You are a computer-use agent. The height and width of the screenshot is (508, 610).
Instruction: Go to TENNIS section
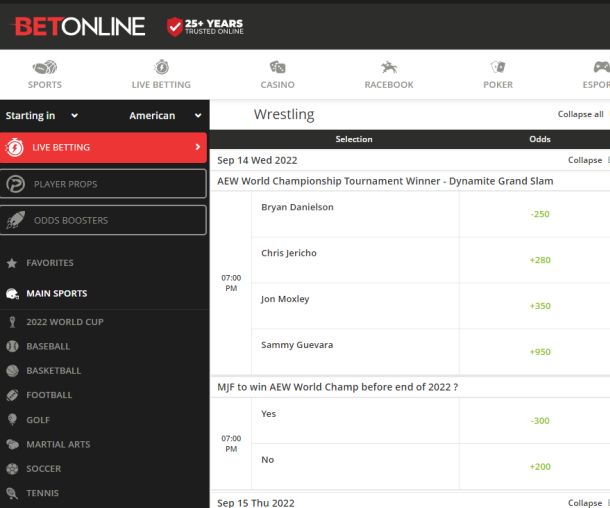coord(42,493)
